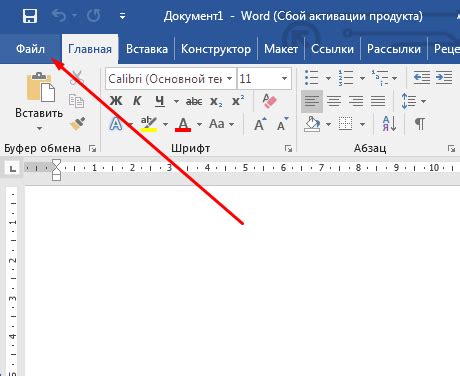
Task: Select Justify paragraph alignment
Action: [x=378, y=101]
